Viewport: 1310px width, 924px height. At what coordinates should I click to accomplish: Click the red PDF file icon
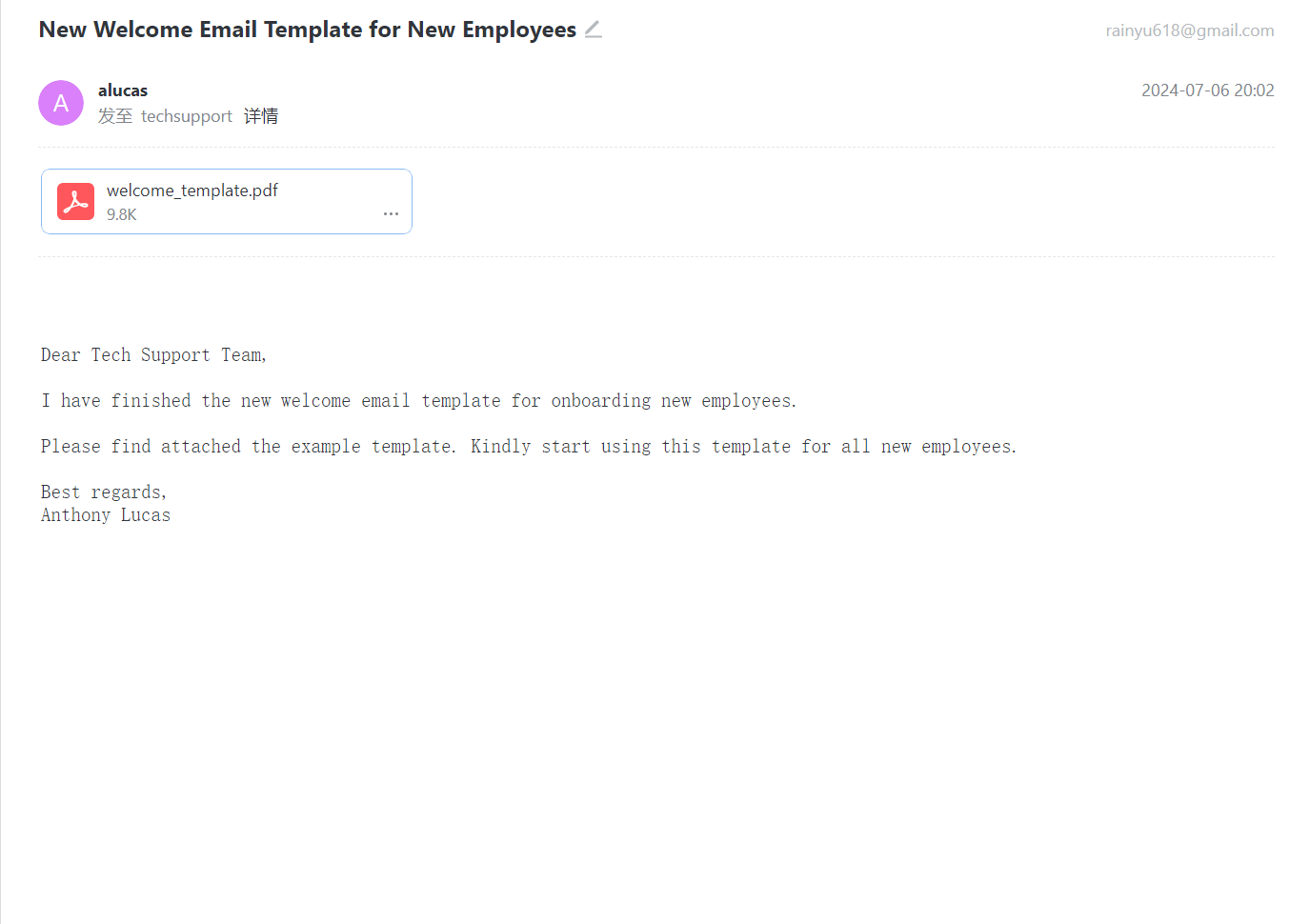pos(75,202)
